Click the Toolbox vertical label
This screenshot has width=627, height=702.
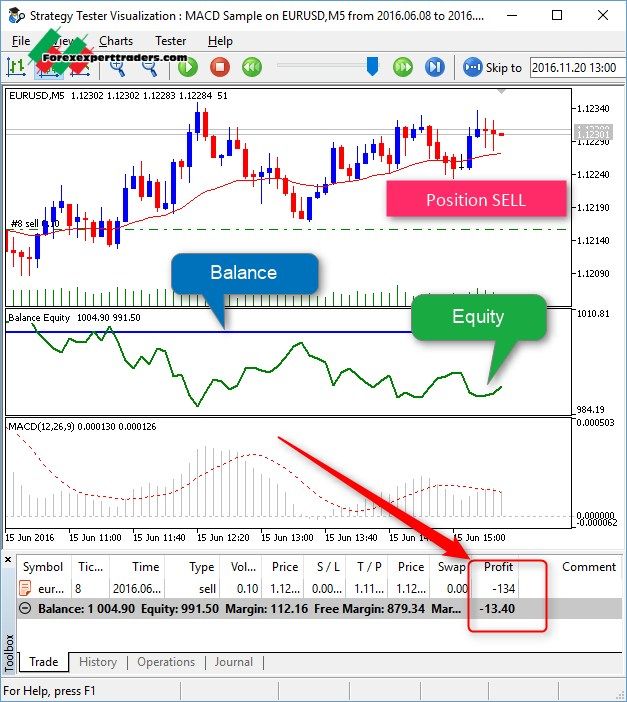[x=9, y=653]
